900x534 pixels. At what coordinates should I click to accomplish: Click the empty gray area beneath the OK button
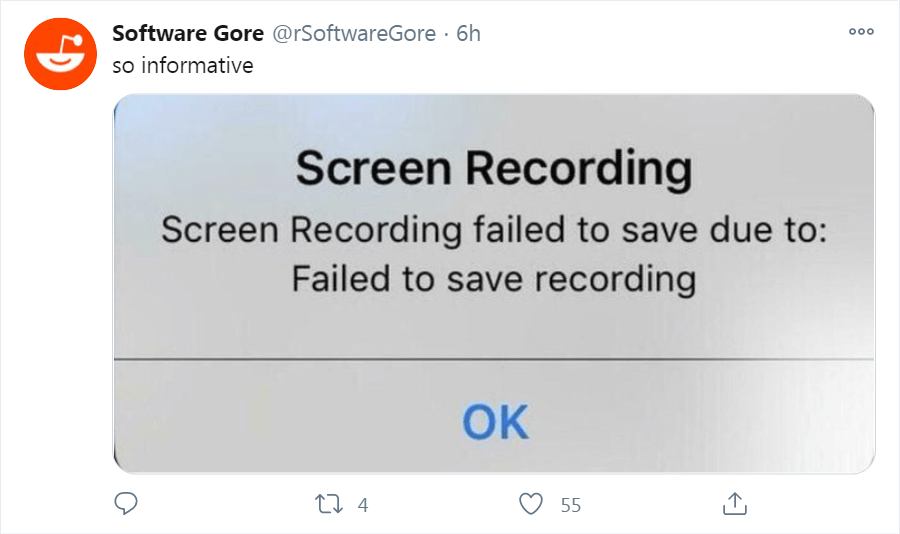coord(494,458)
